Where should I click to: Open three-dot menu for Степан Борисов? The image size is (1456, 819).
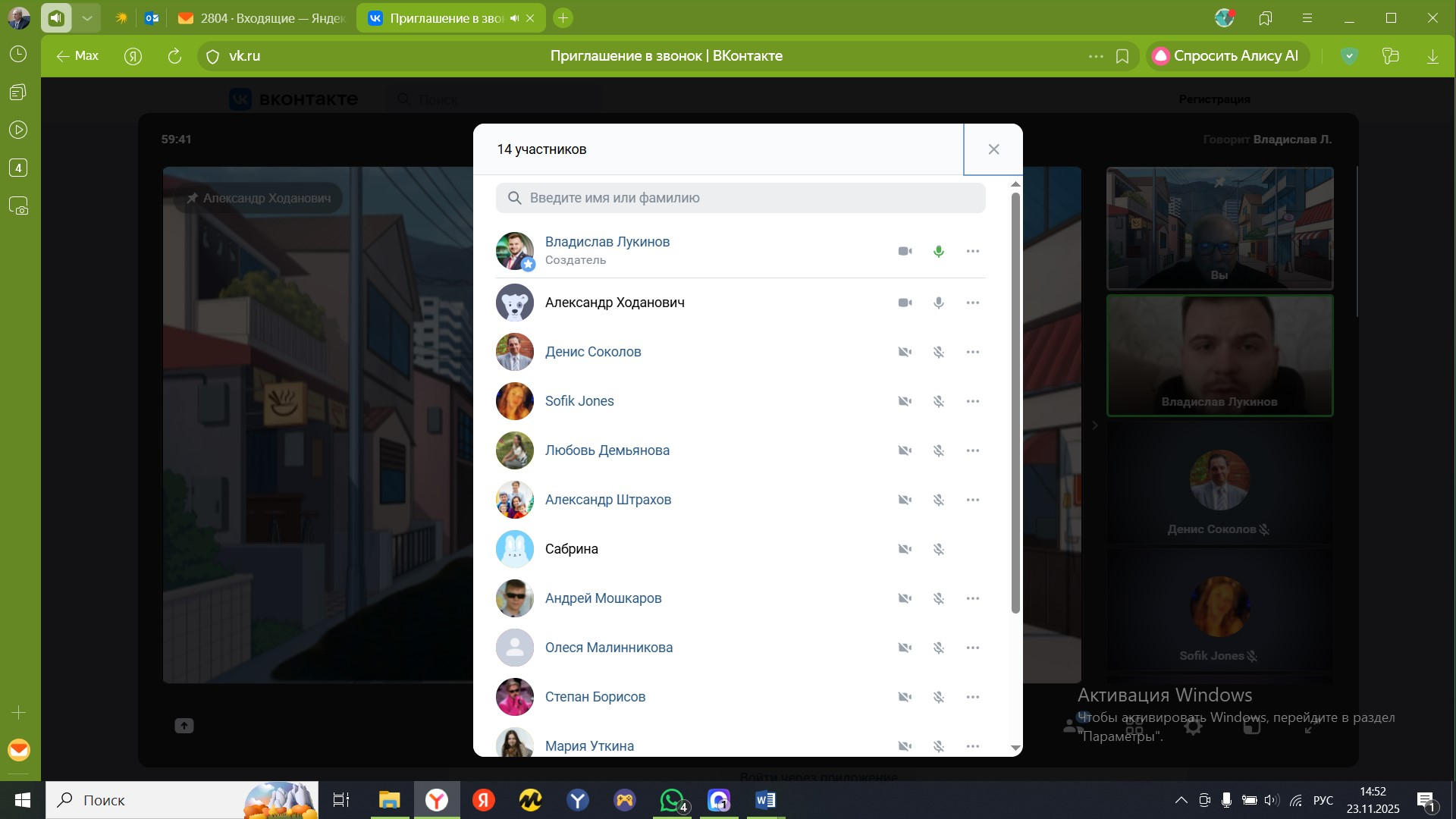[x=973, y=697]
